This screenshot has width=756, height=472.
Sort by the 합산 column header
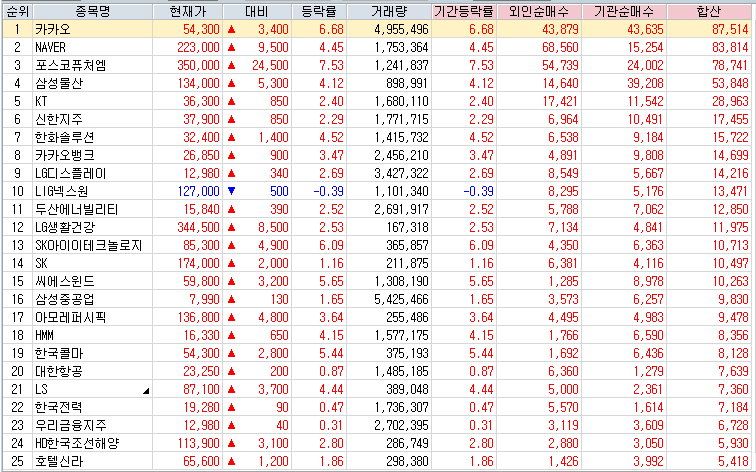pyautogui.click(x=709, y=11)
